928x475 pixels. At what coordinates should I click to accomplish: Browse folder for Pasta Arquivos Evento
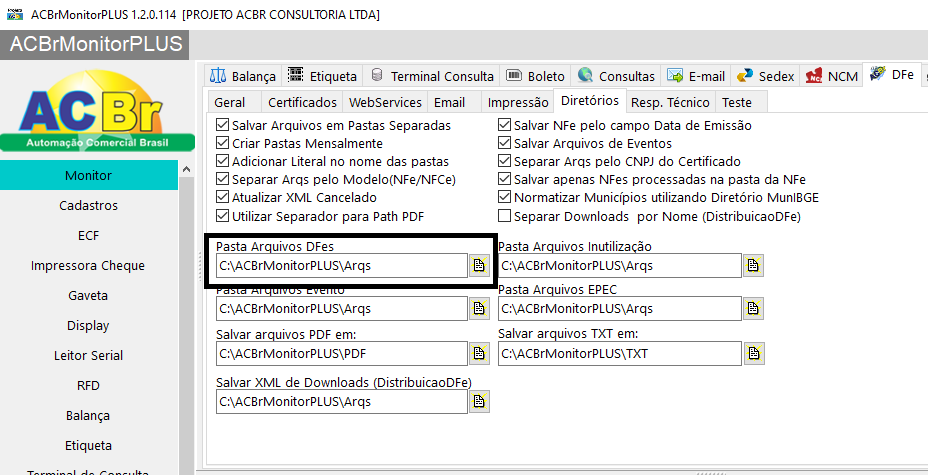[x=479, y=308]
